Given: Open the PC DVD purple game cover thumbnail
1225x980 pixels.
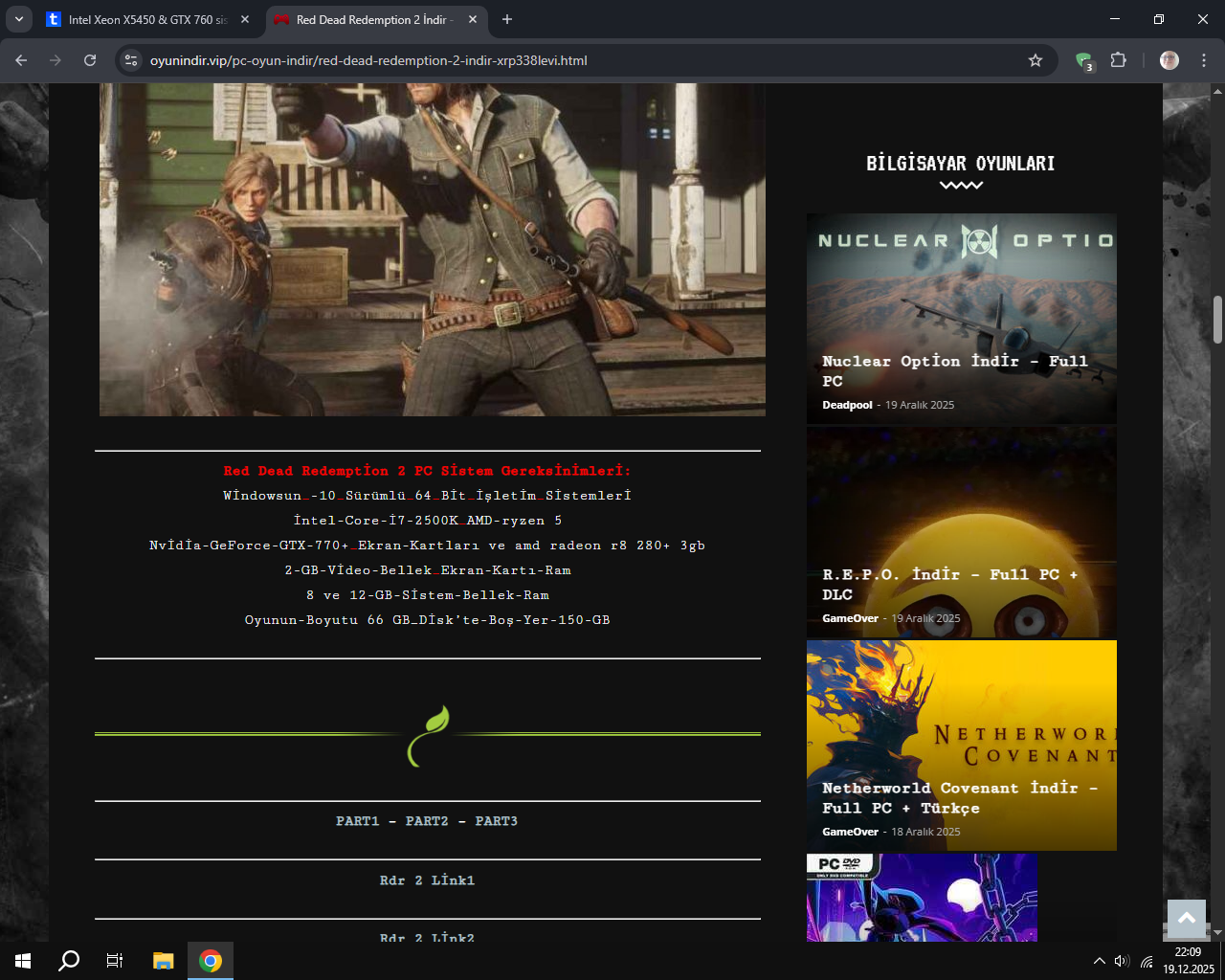Looking at the screenshot, I should 922,898.
